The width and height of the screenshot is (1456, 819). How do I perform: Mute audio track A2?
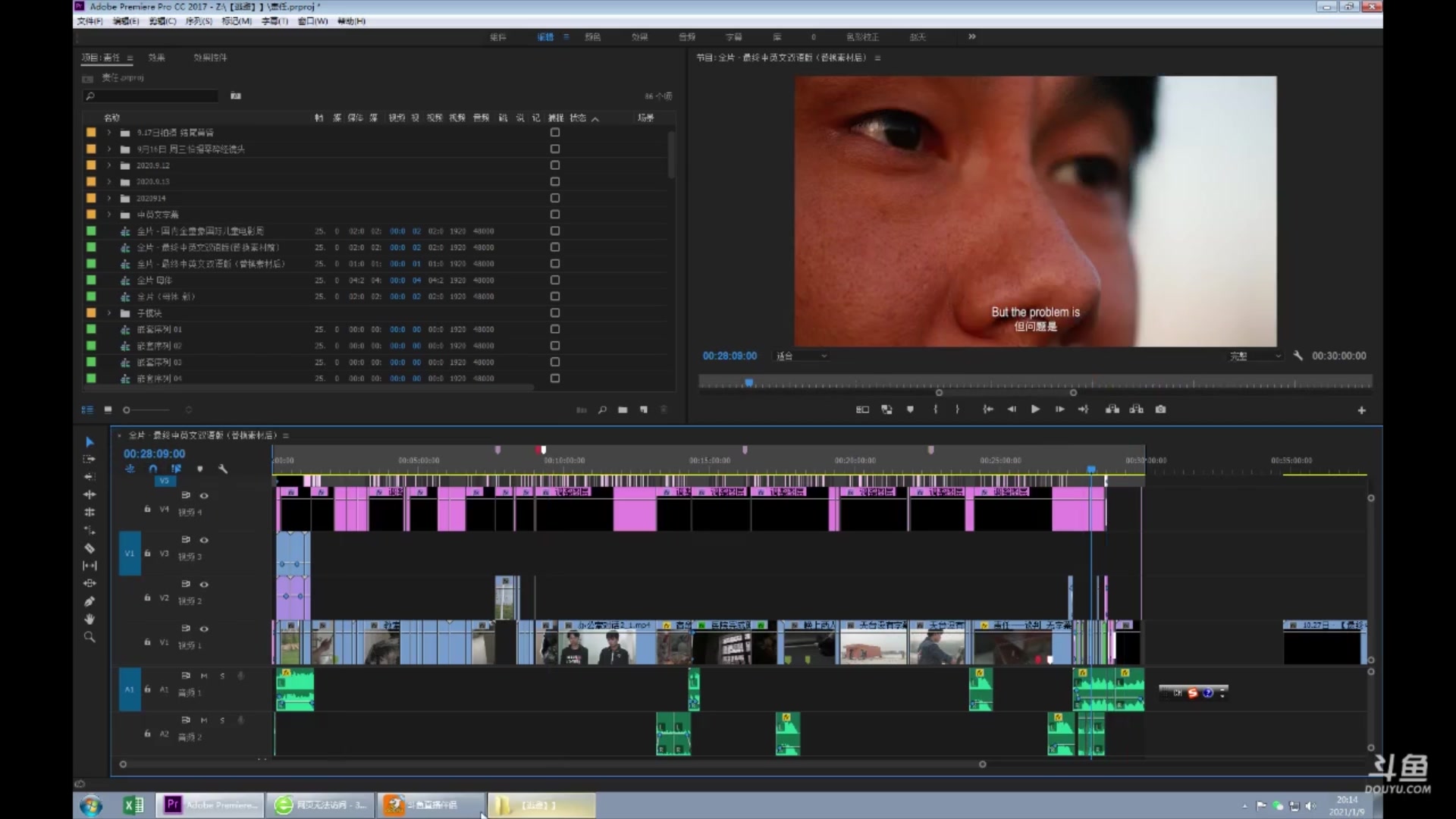pyautogui.click(x=204, y=720)
